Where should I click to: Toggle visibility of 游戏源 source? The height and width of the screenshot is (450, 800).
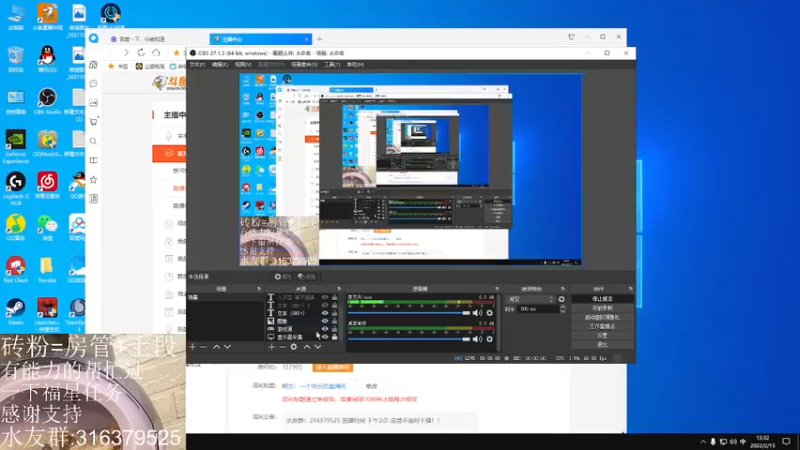pyautogui.click(x=325, y=329)
